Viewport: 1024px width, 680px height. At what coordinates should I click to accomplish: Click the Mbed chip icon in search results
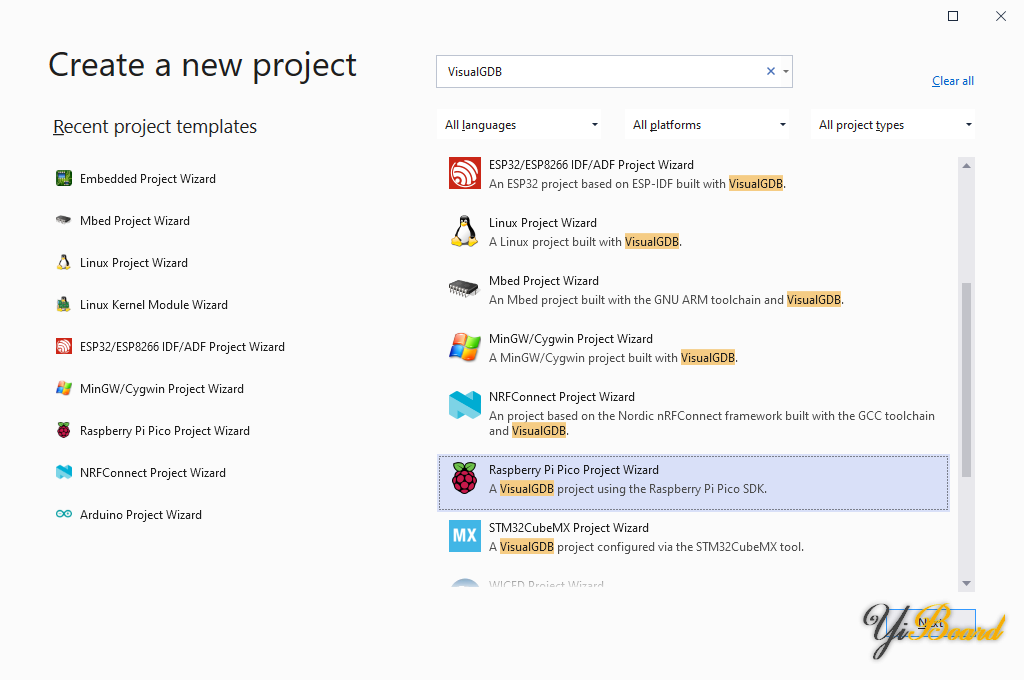(x=464, y=289)
